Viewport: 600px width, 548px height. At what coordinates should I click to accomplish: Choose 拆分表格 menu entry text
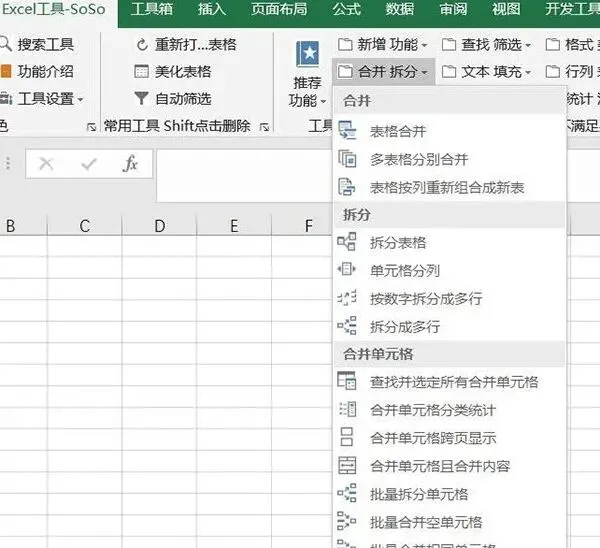click(398, 242)
